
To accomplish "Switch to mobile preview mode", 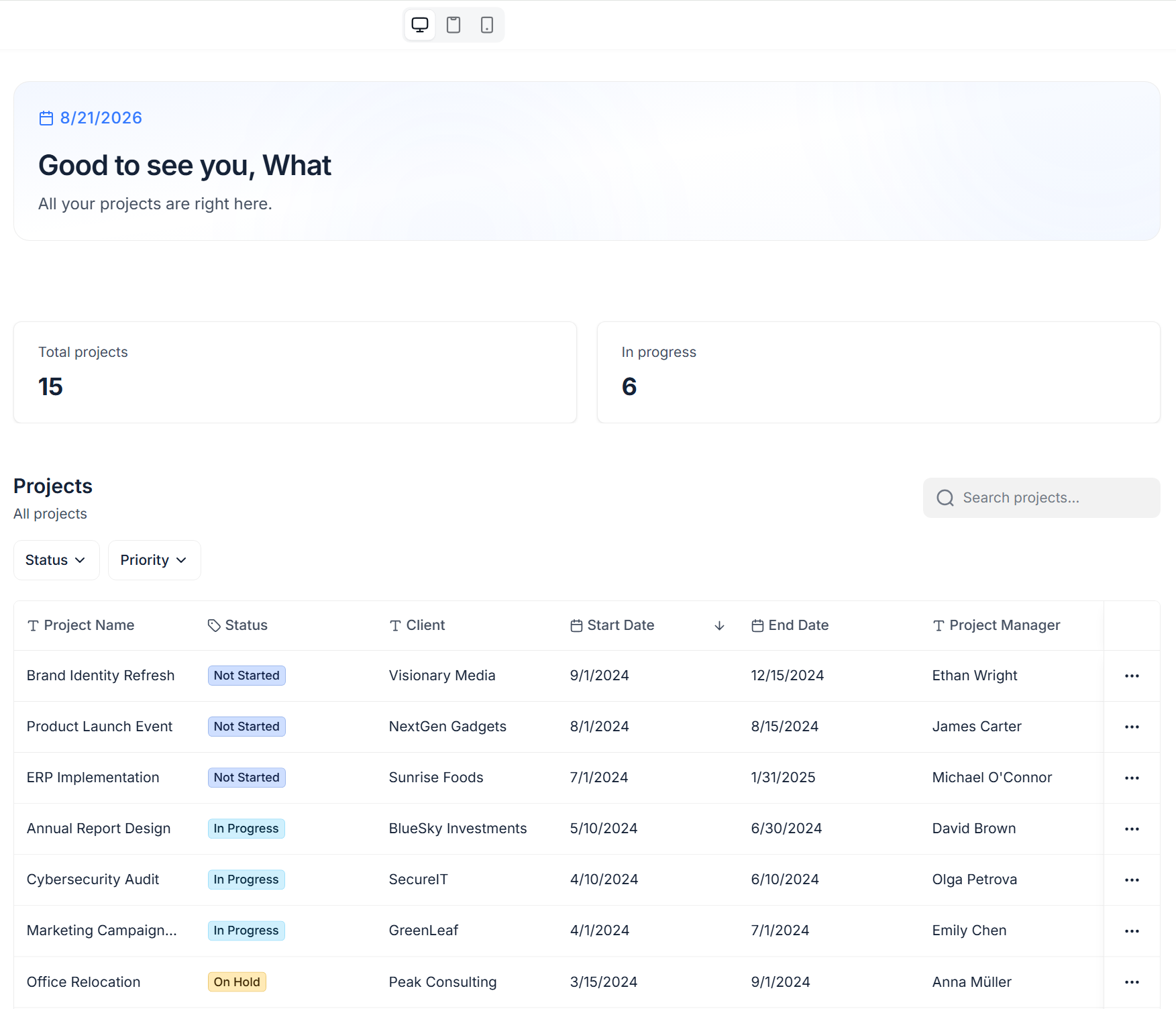I will [487, 25].
